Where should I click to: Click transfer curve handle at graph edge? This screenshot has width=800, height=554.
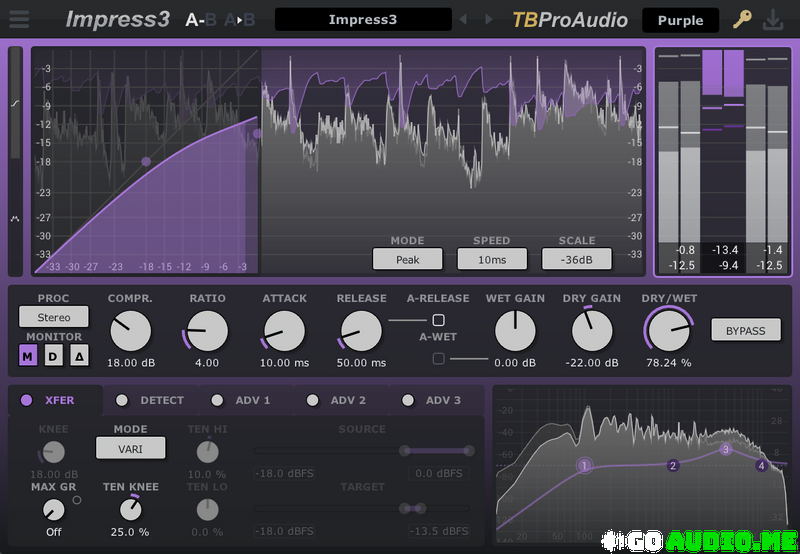pos(257,134)
